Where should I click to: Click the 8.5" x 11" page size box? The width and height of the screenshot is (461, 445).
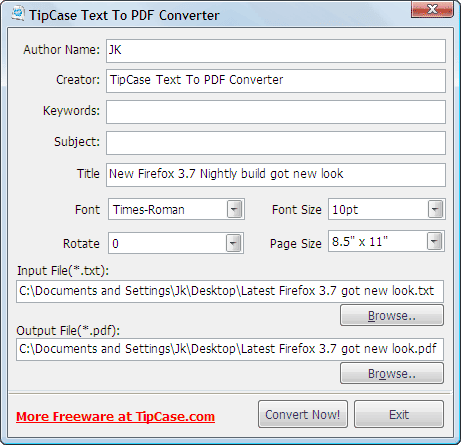[x=386, y=241]
